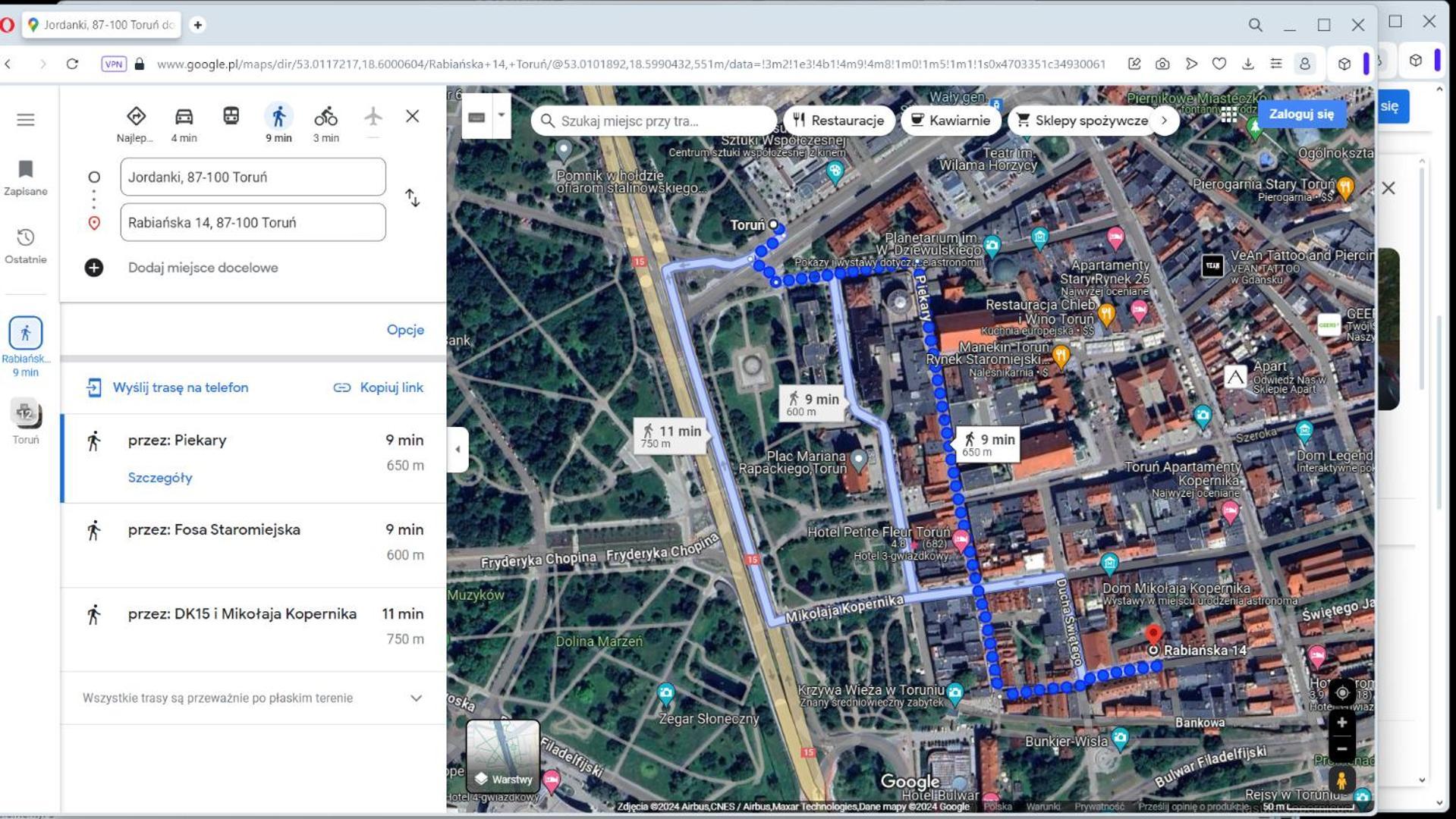Copy the route link
Image resolution: width=1456 pixels, height=819 pixels.
point(378,388)
